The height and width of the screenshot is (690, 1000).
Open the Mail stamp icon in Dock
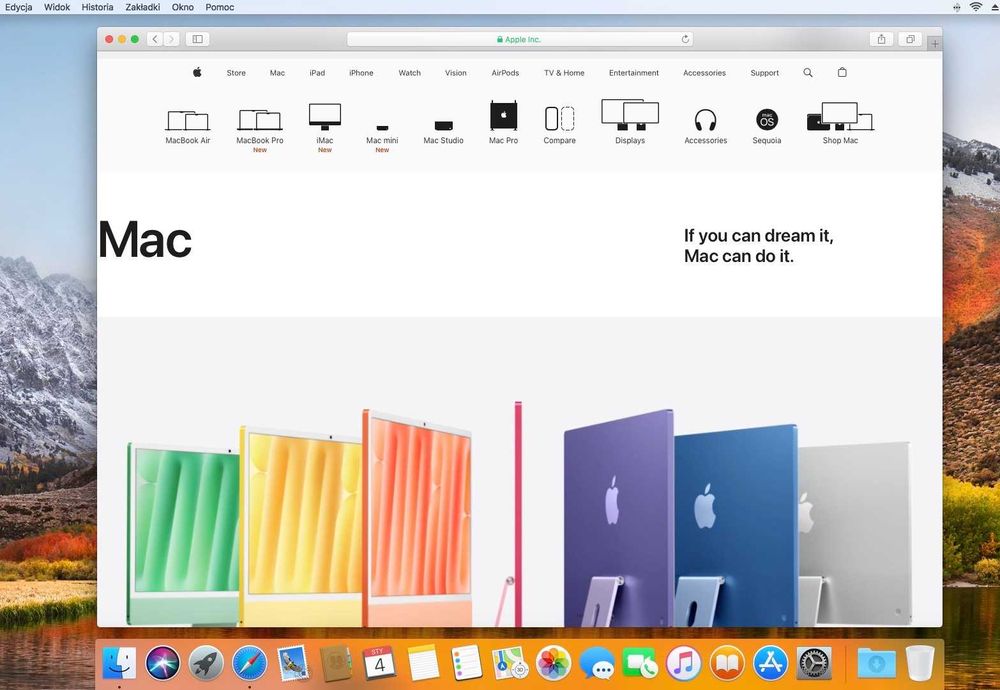(293, 663)
